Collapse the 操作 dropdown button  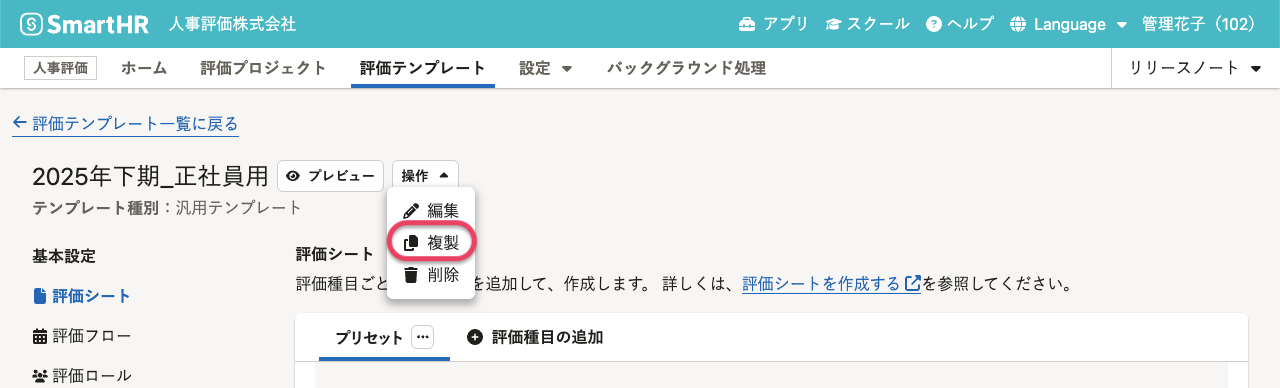pos(425,175)
